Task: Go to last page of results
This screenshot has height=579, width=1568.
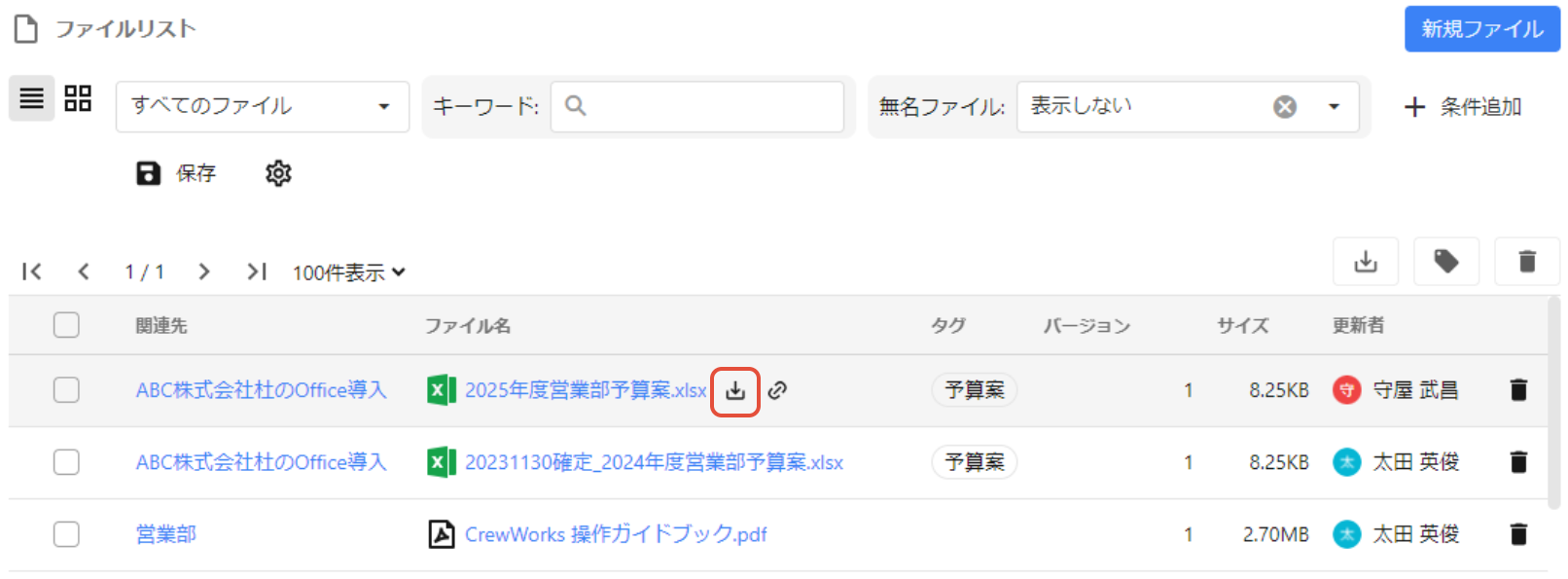Action: click(256, 271)
